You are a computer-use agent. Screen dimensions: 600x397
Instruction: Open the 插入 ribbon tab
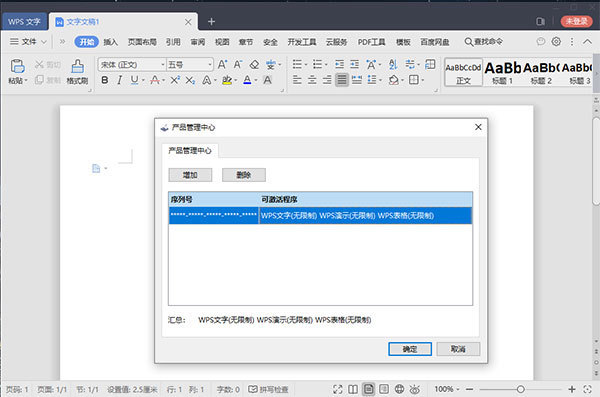coord(111,42)
